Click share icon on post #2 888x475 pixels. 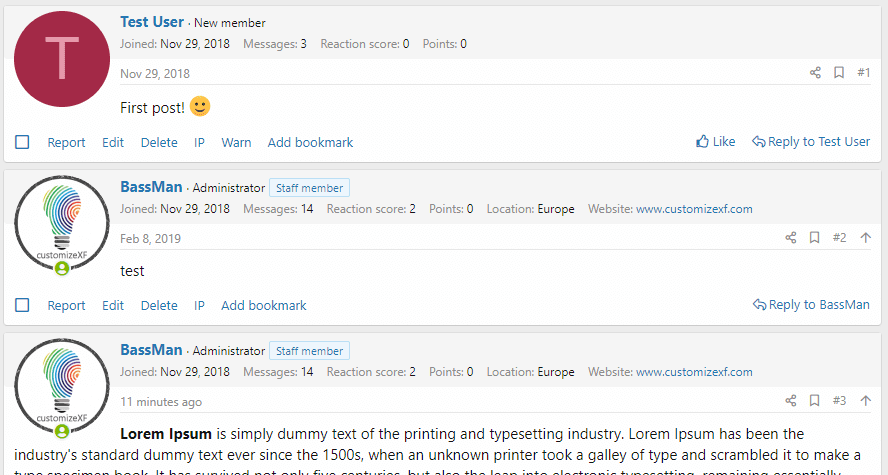coord(791,238)
